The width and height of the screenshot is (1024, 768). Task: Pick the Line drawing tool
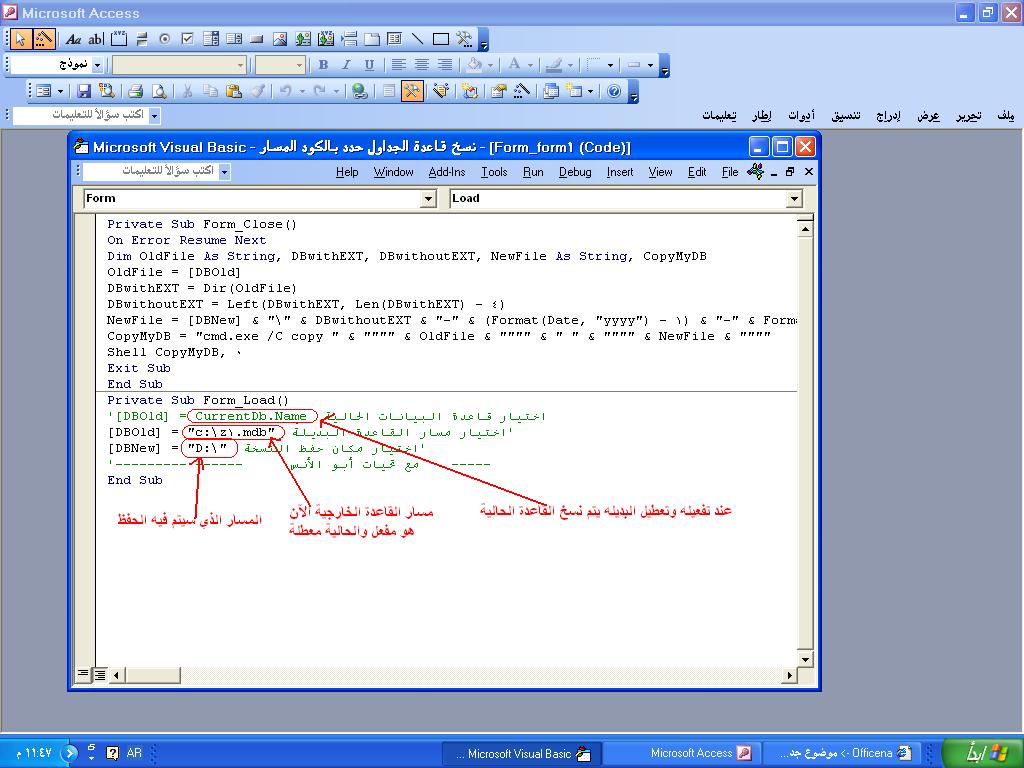tap(418, 39)
